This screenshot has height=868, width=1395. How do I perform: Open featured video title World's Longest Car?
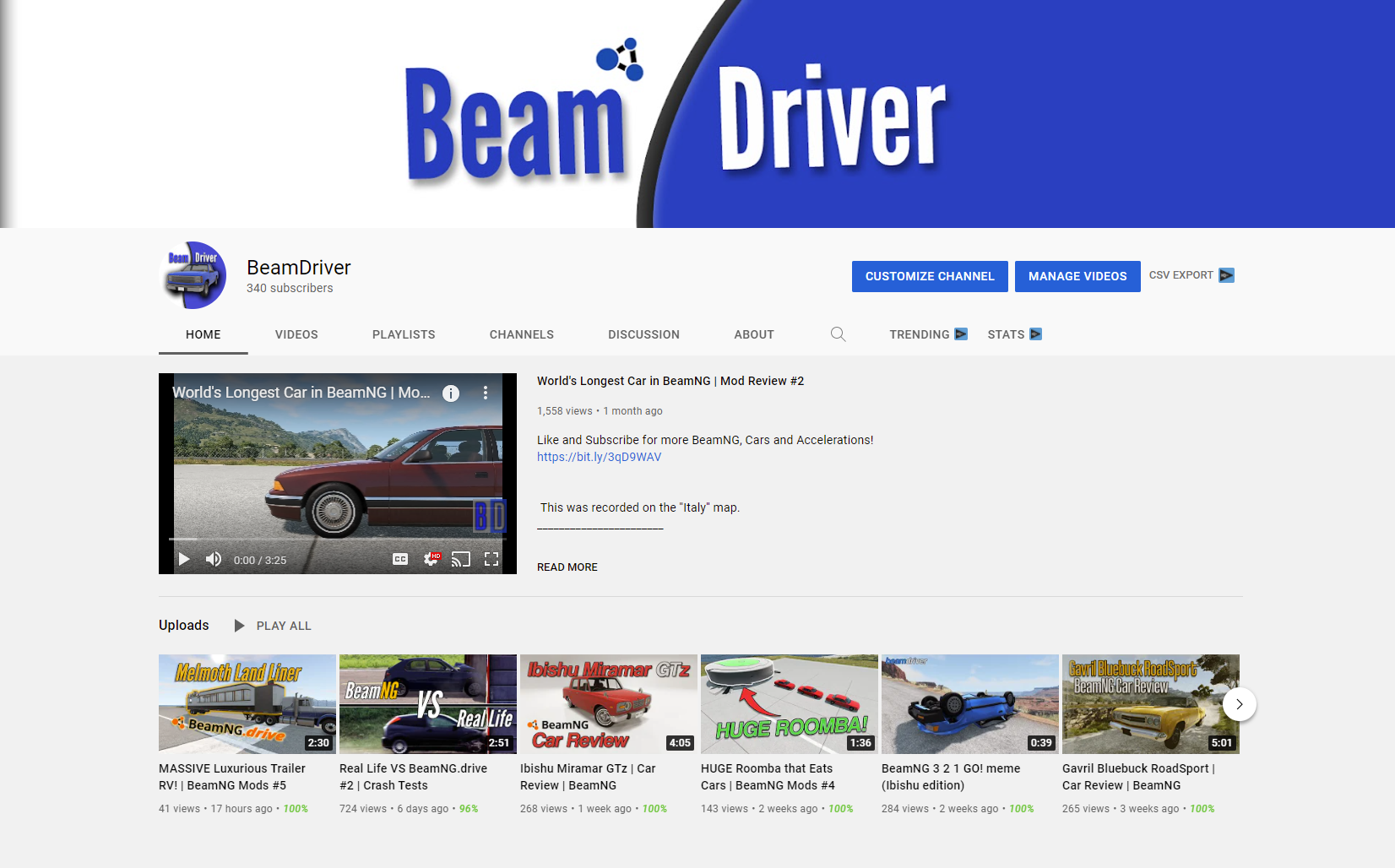point(670,381)
